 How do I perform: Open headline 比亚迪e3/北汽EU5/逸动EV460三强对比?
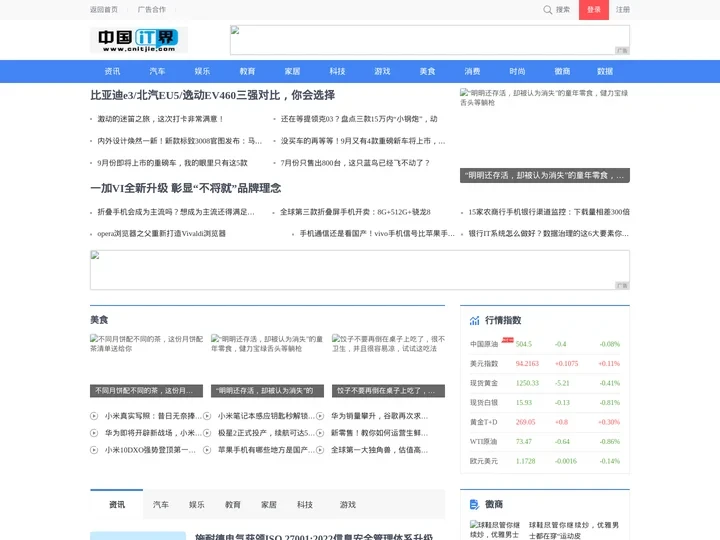pos(213,95)
